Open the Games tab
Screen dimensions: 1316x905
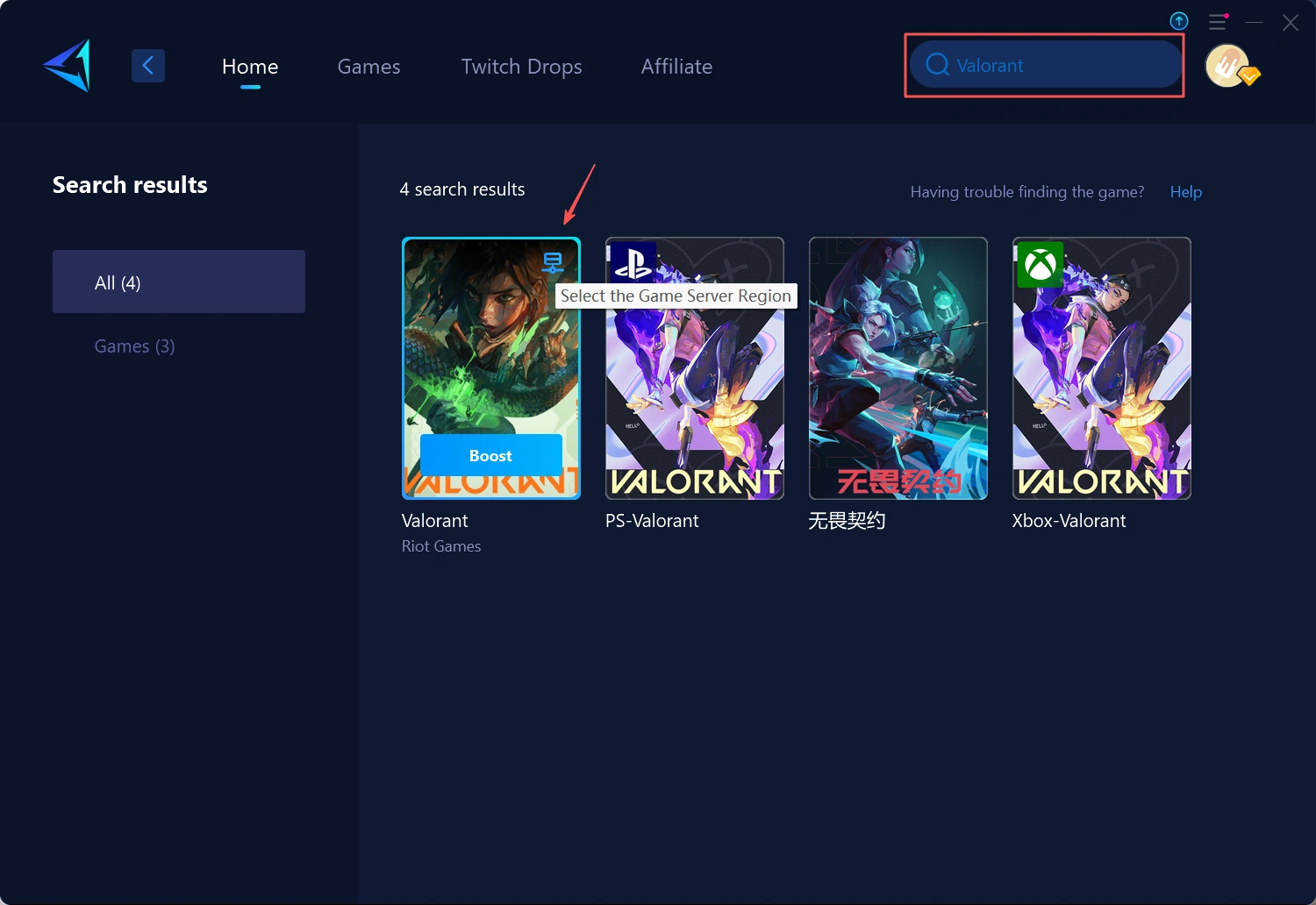(368, 67)
